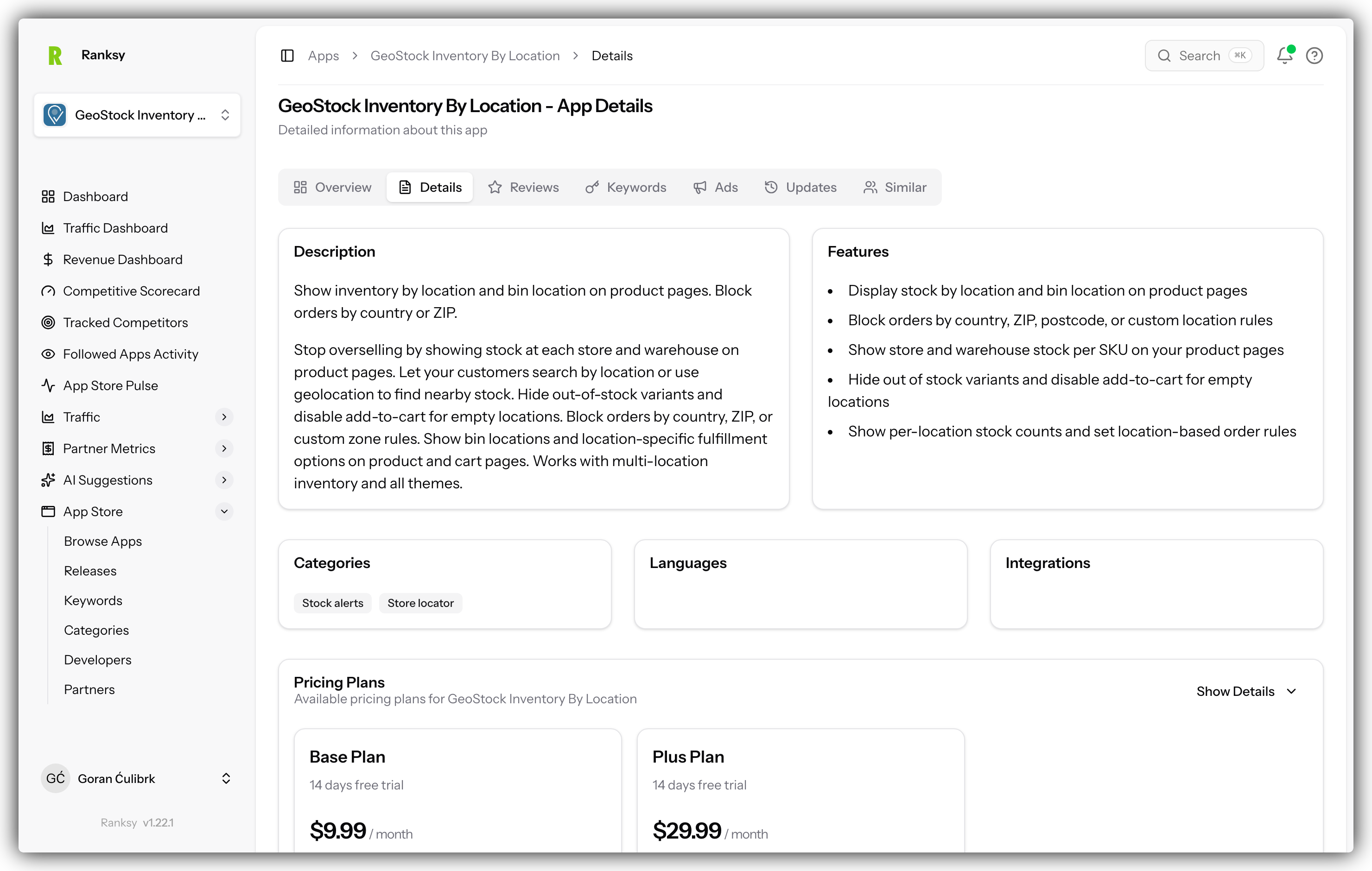
Task: Open Browse Apps in sidebar
Action: (x=102, y=541)
